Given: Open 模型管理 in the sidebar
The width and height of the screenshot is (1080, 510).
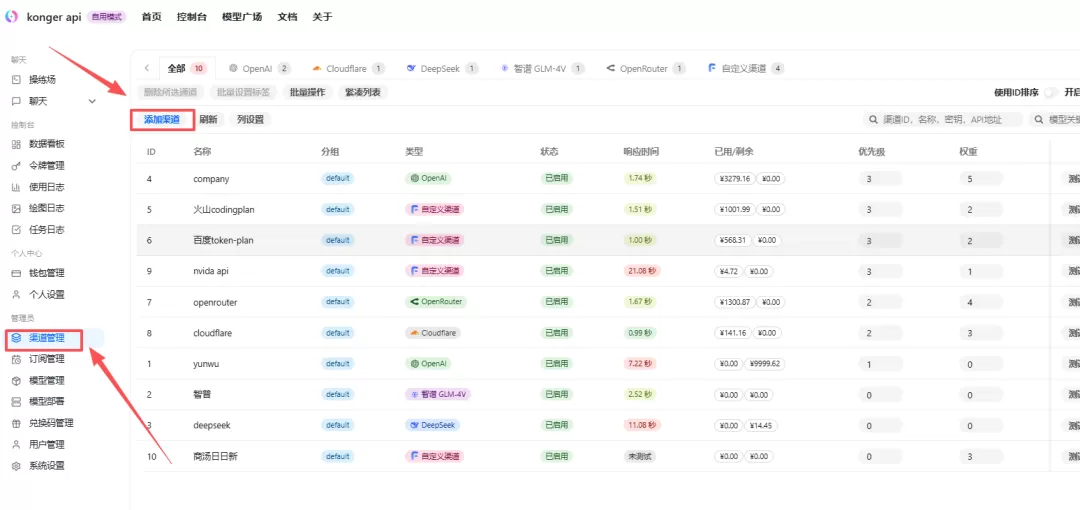Looking at the screenshot, I should pos(46,380).
